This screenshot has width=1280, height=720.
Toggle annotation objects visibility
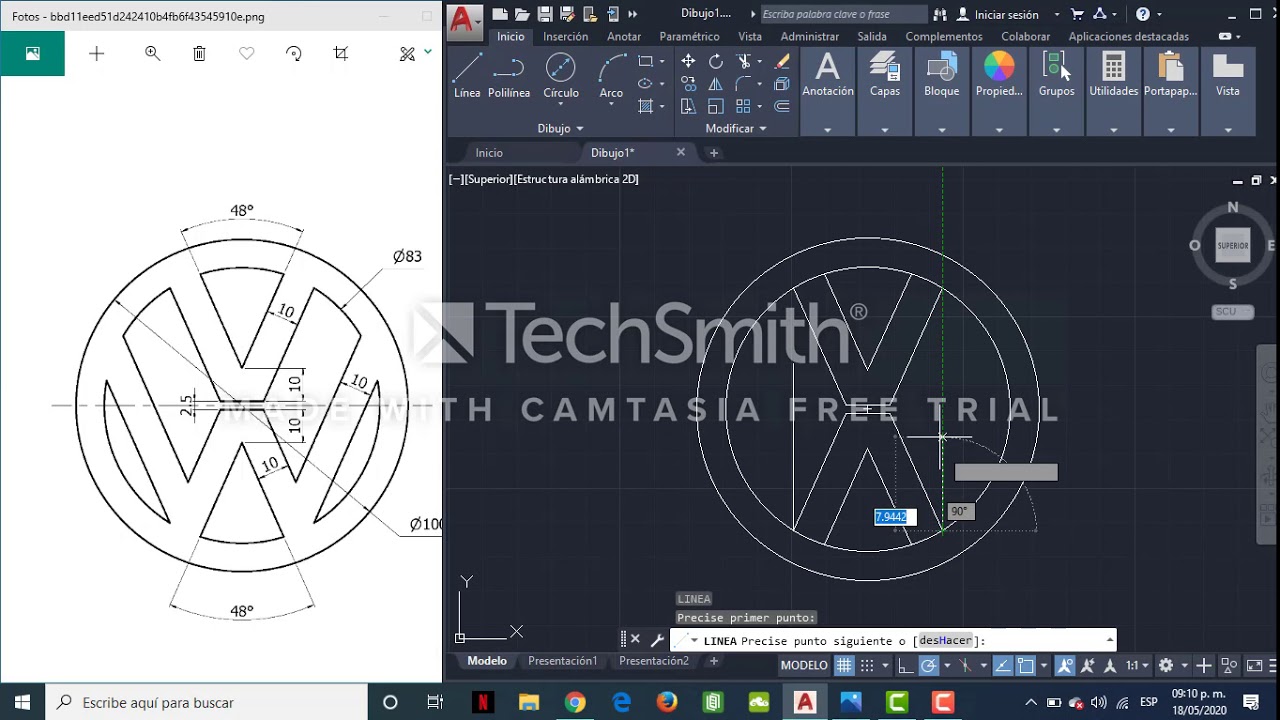click(x=1064, y=665)
